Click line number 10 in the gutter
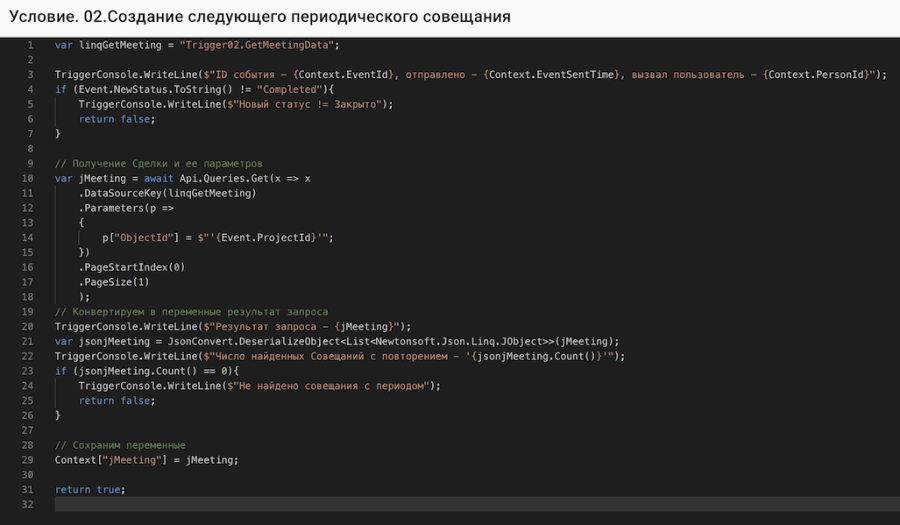This screenshot has width=900, height=525. 28,178
